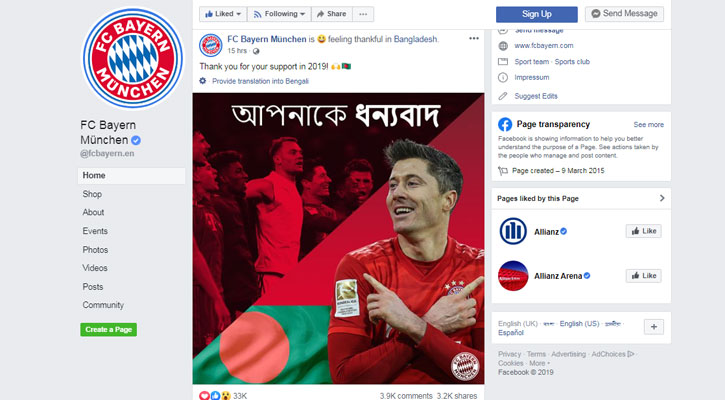Click the love heart reaction icon
Image resolution: width=725 pixels, height=400 pixels.
coord(204,396)
